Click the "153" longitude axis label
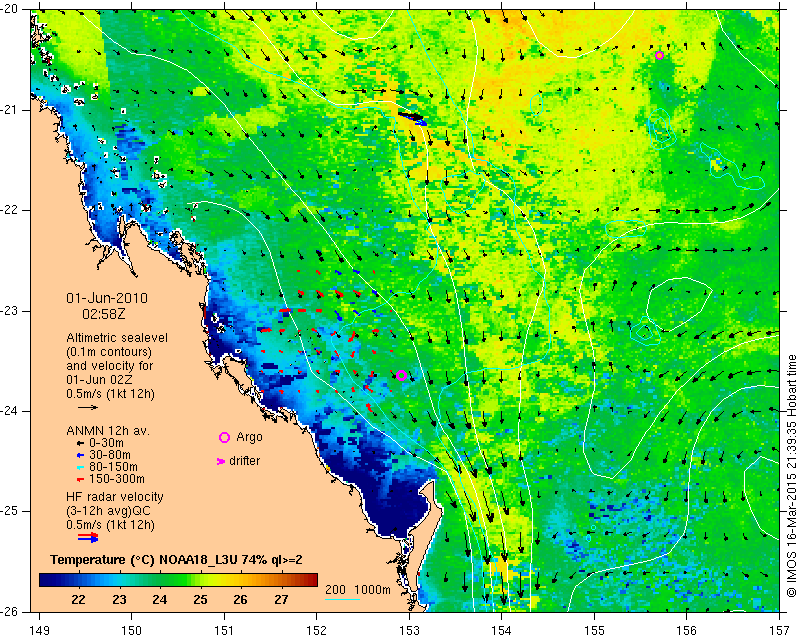The height and width of the screenshot is (640, 800). 409,631
